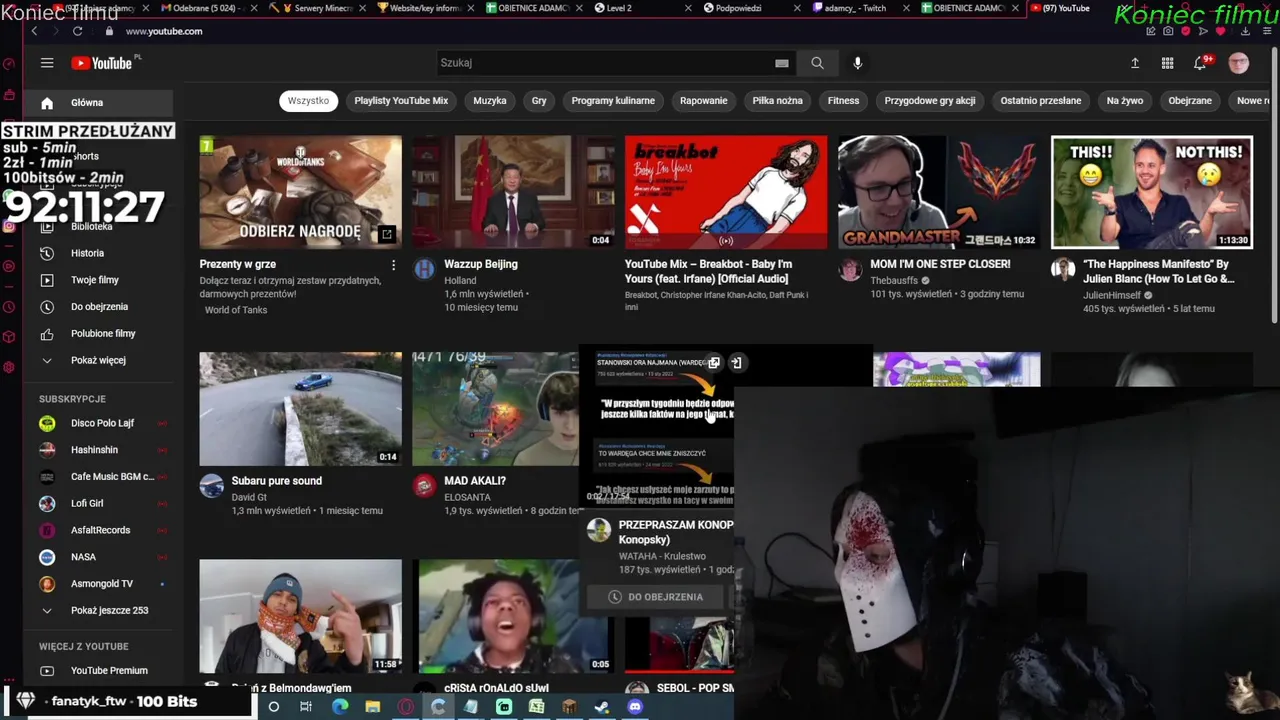Open Główna in sidebar

click(98, 103)
